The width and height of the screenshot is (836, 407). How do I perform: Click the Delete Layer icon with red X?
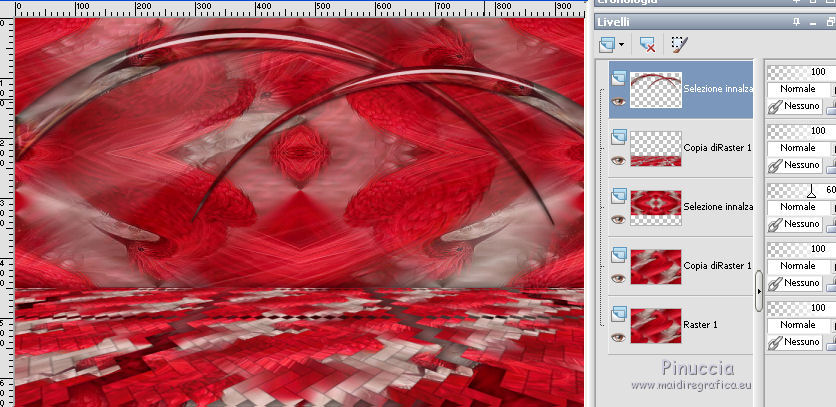[x=647, y=45]
